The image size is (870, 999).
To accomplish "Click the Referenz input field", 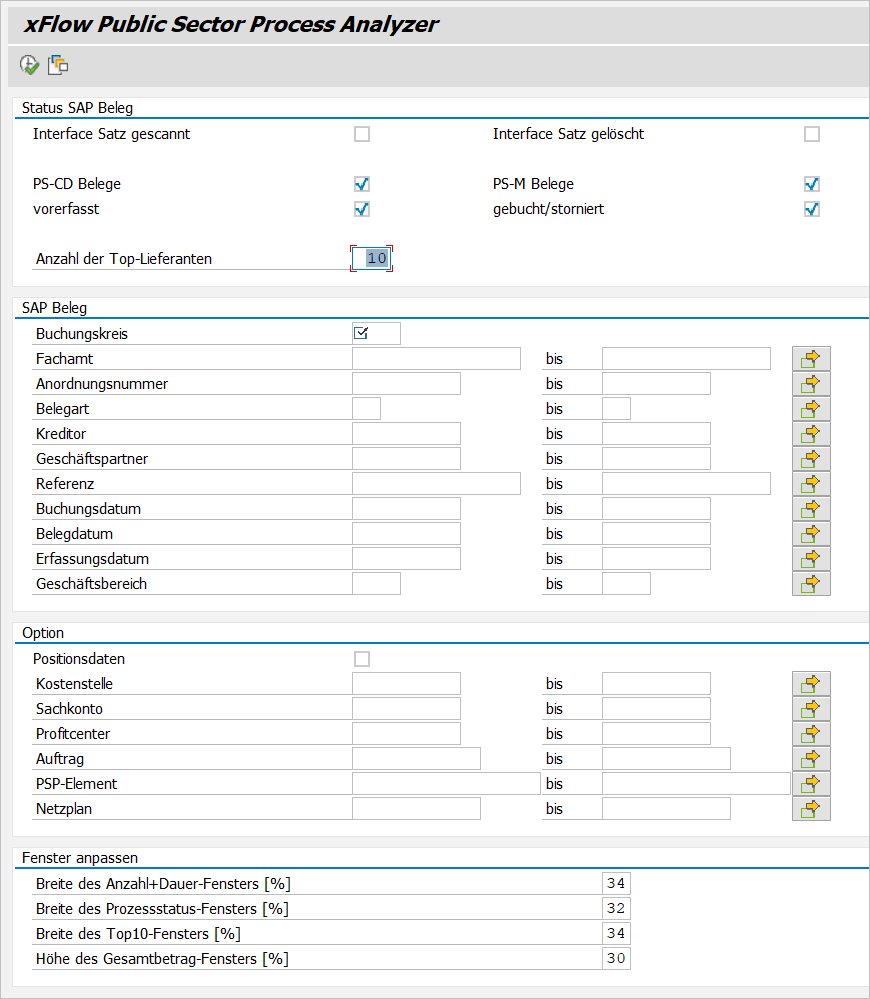I will click(x=435, y=483).
